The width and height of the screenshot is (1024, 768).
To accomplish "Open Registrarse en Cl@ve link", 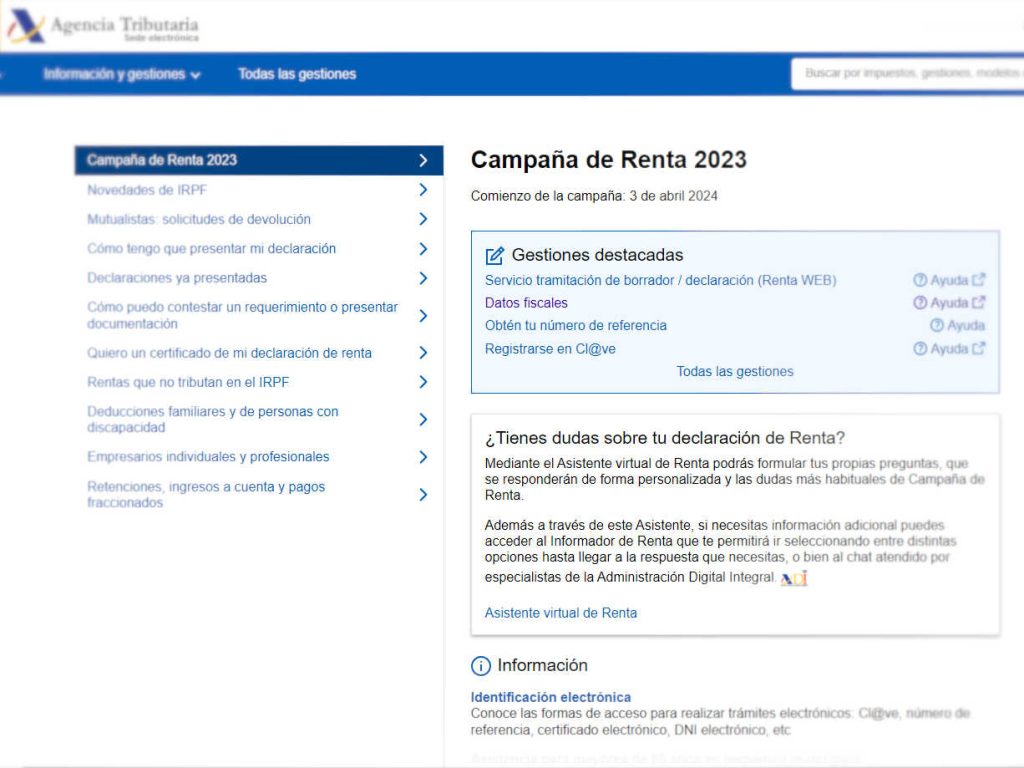I will [550, 349].
